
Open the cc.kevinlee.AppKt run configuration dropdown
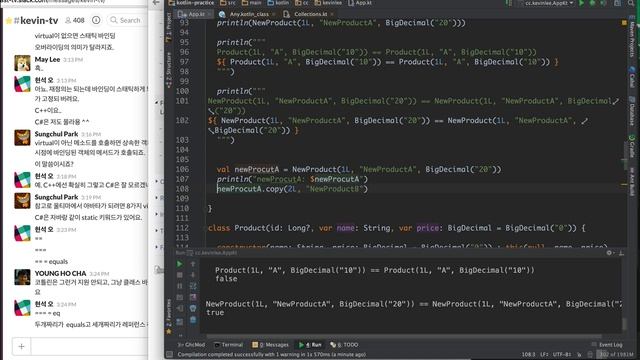(x=546, y=3)
